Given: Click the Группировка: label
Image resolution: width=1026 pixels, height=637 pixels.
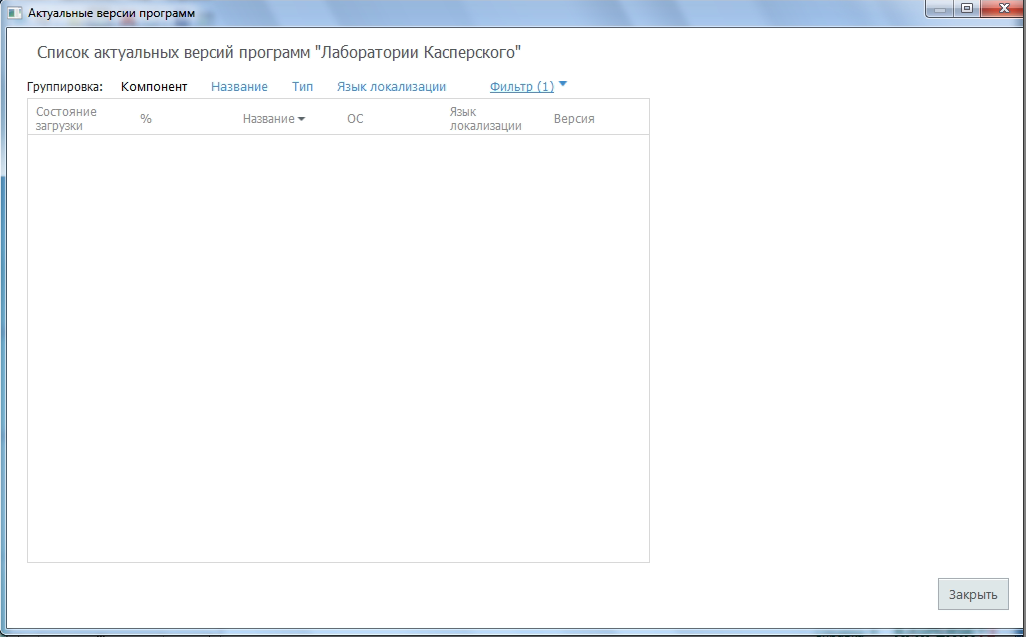Looking at the screenshot, I should click(65, 87).
